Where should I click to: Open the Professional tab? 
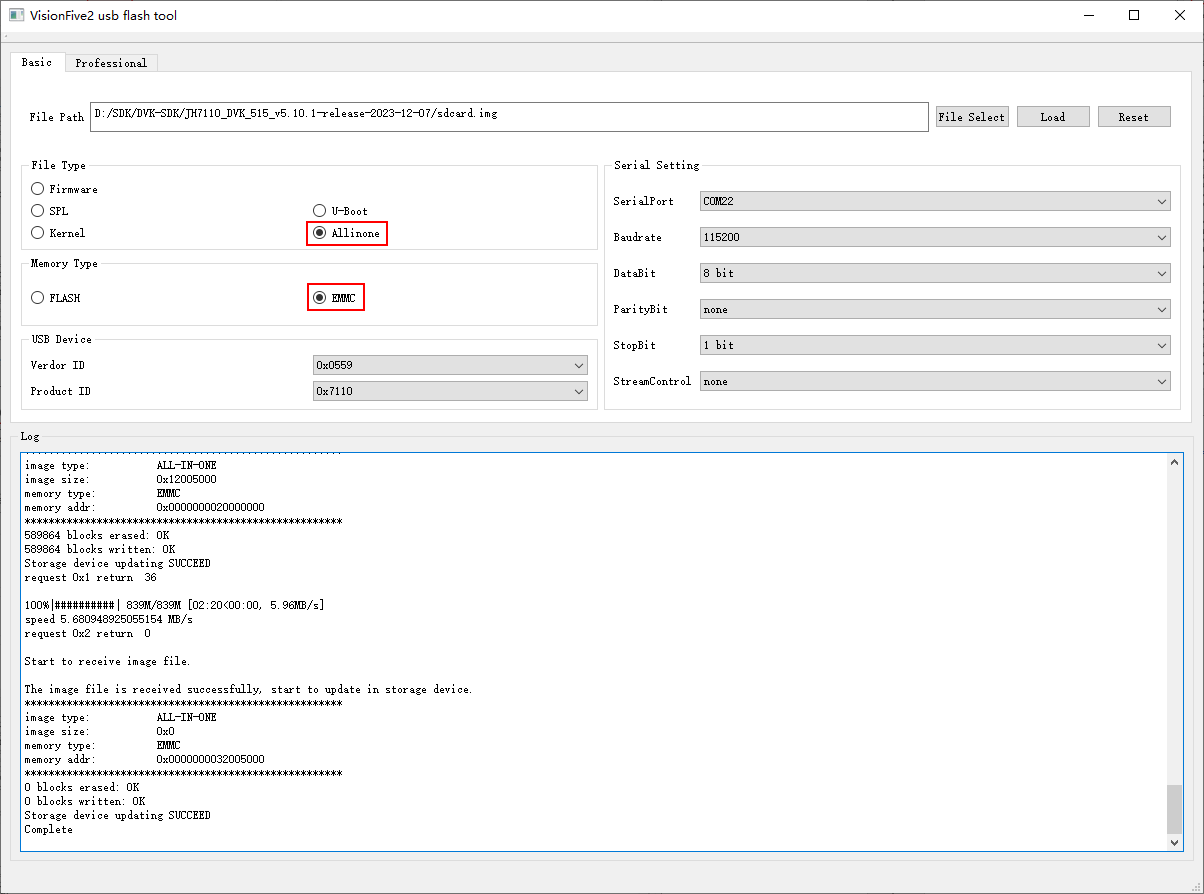[111, 63]
